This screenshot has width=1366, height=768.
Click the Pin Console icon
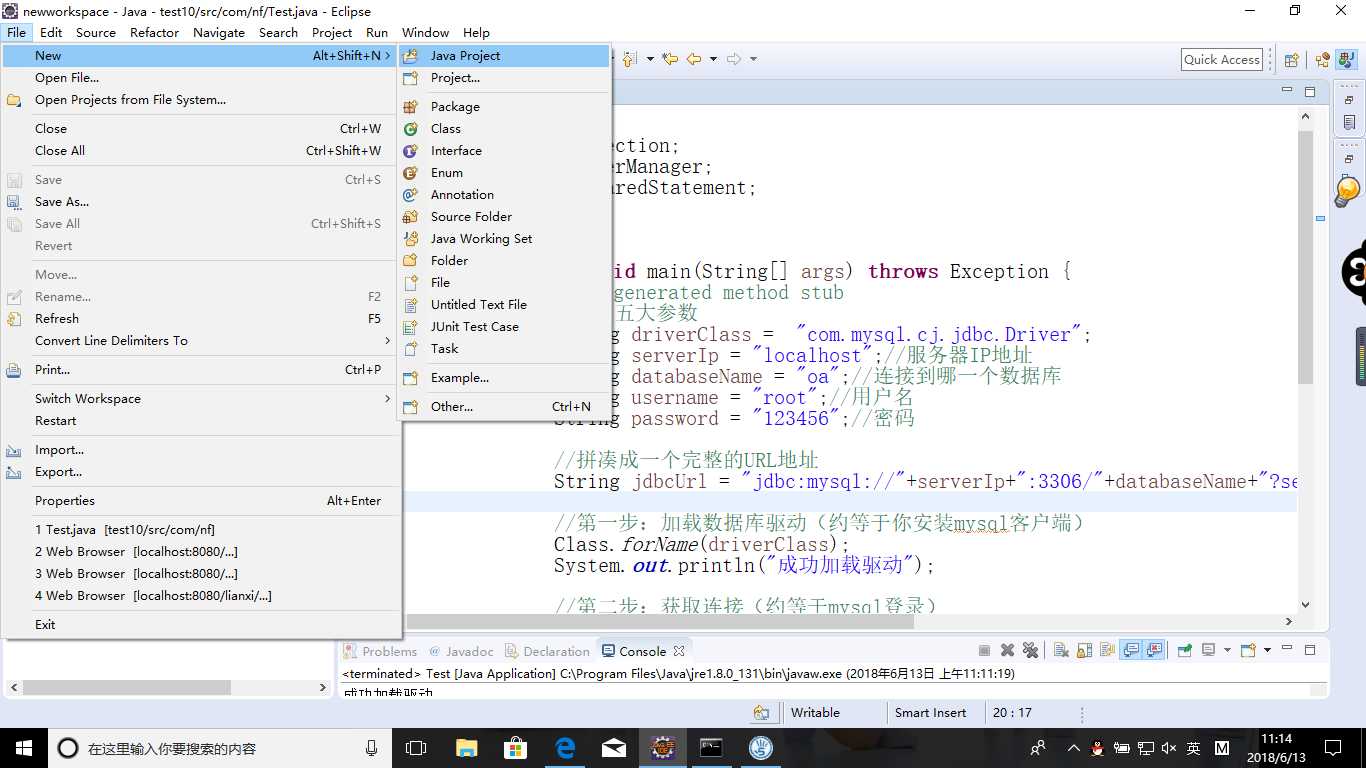pos(1184,651)
